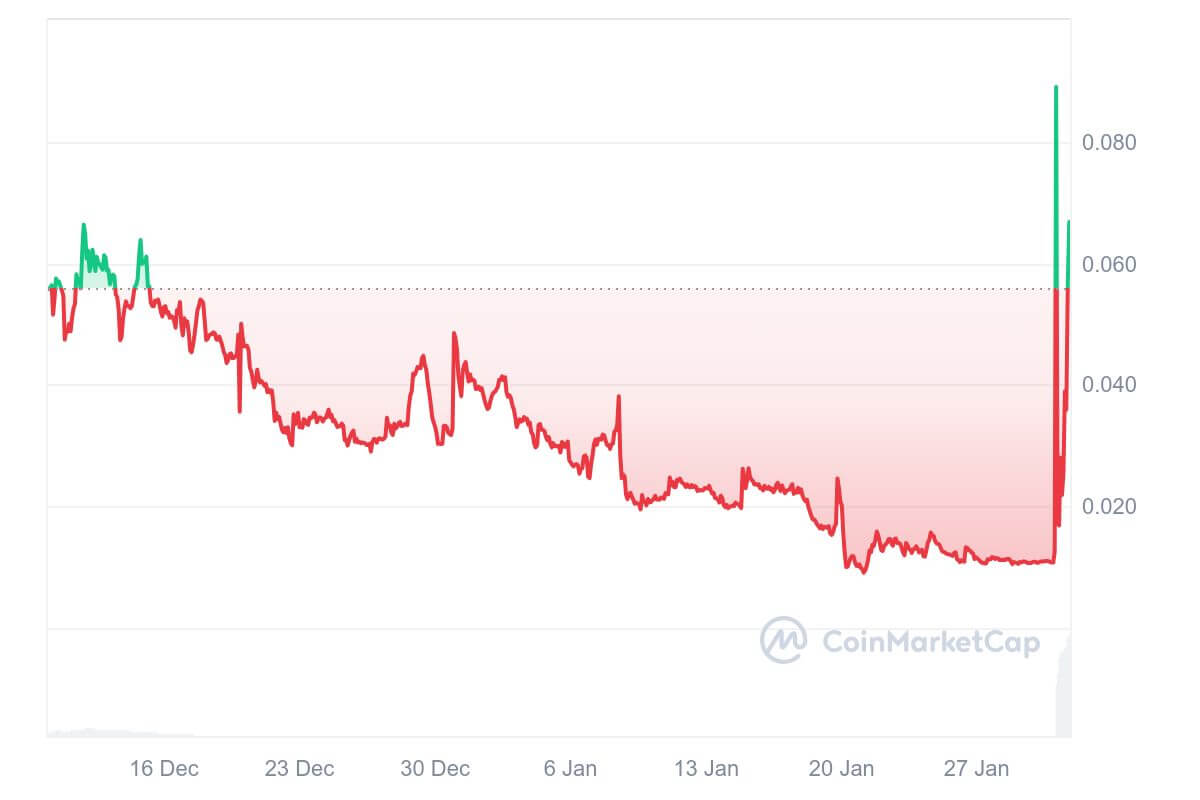Screen dimensions: 1200x800
Task: Click the 0.040 price axis label
Action: 1109,385
